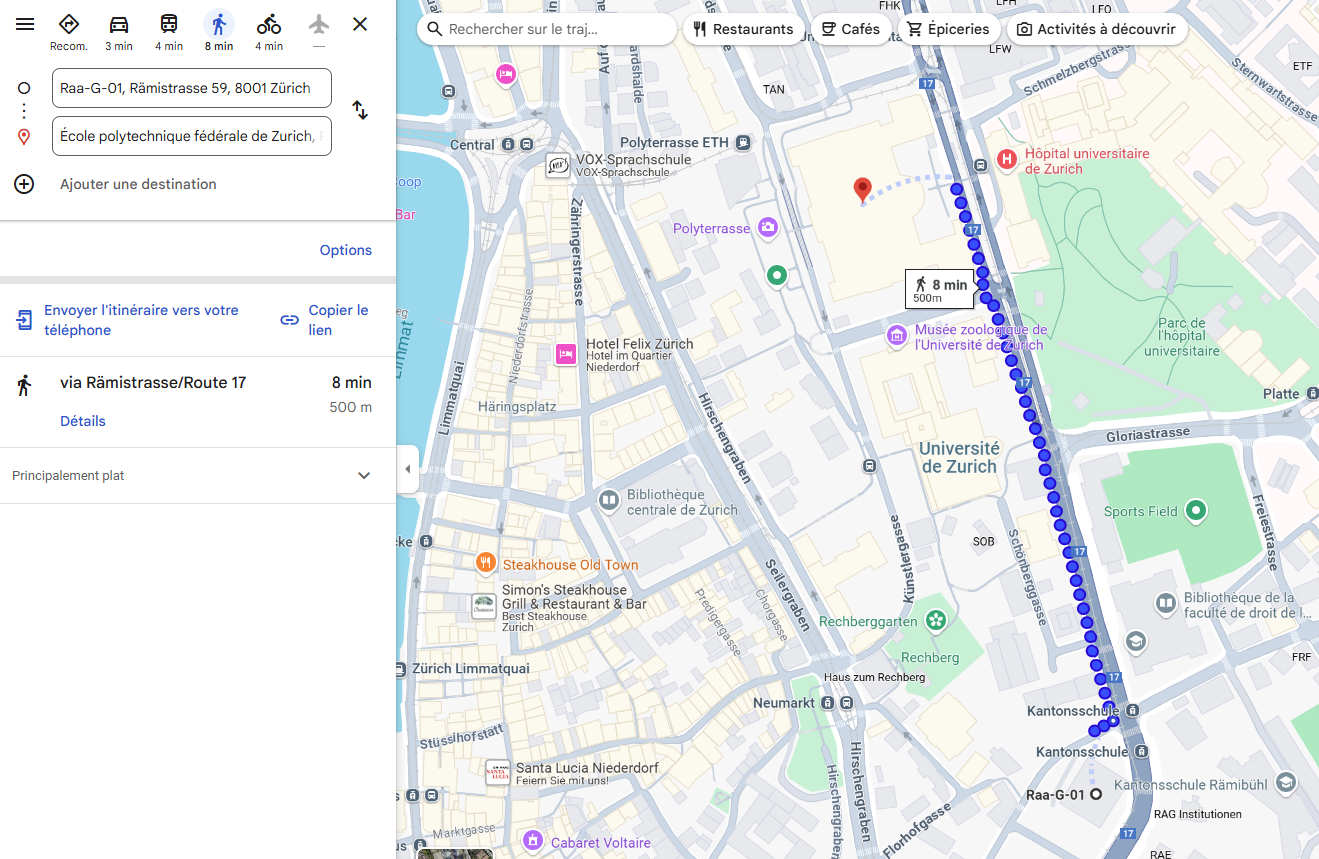
Task: Switch to cycling directions
Action: coord(269,32)
